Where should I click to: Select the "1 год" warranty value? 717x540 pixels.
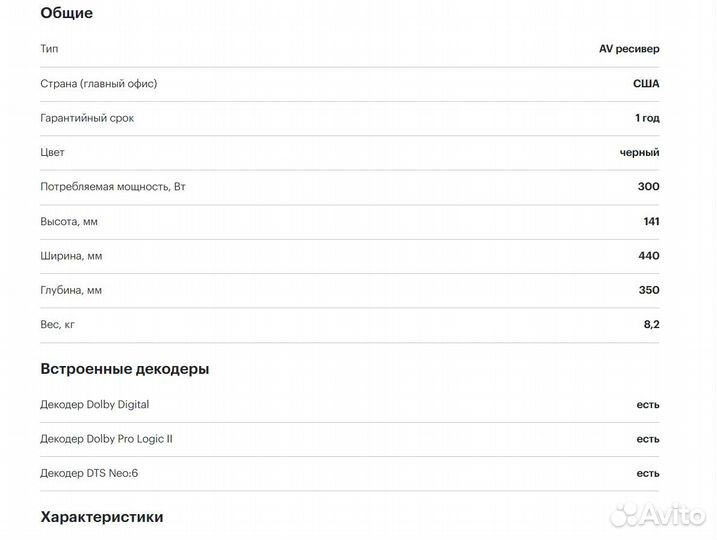pyautogui.click(x=647, y=118)
